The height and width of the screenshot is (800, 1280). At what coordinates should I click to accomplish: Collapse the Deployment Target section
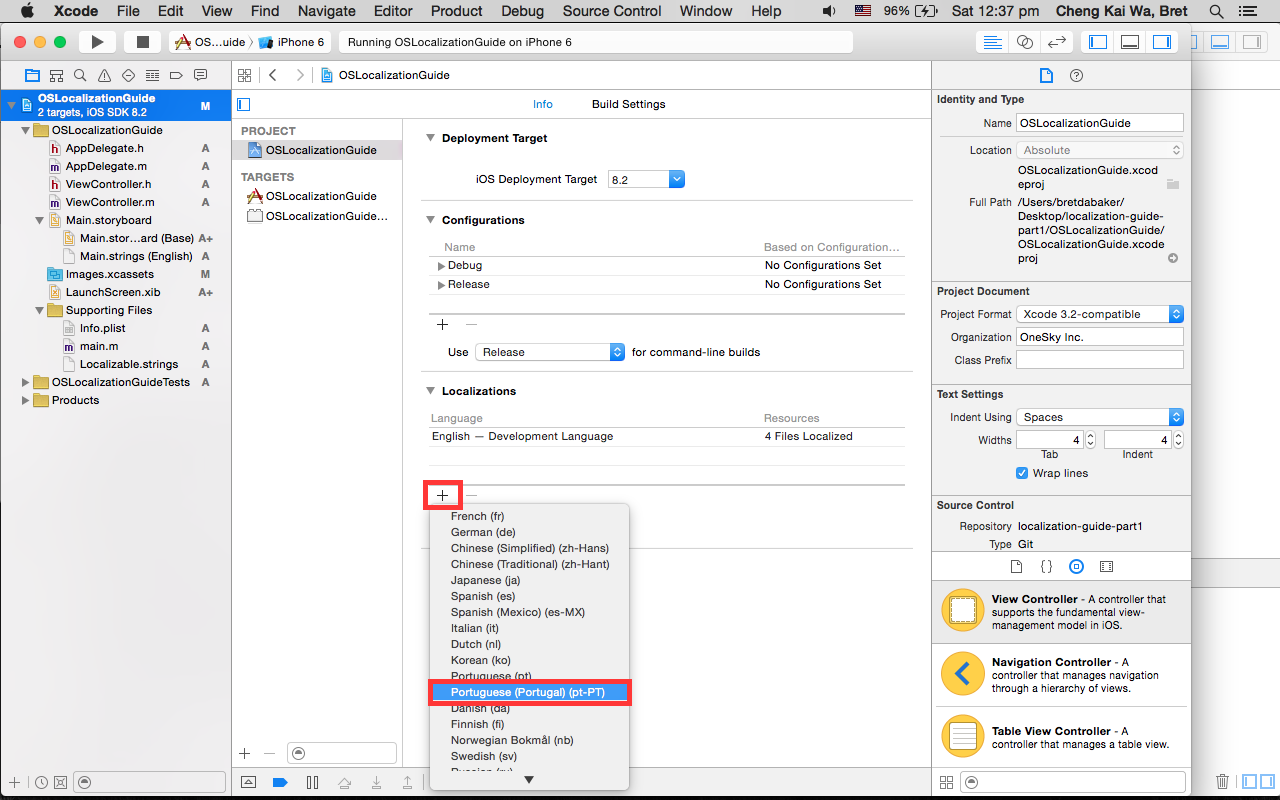431,138
